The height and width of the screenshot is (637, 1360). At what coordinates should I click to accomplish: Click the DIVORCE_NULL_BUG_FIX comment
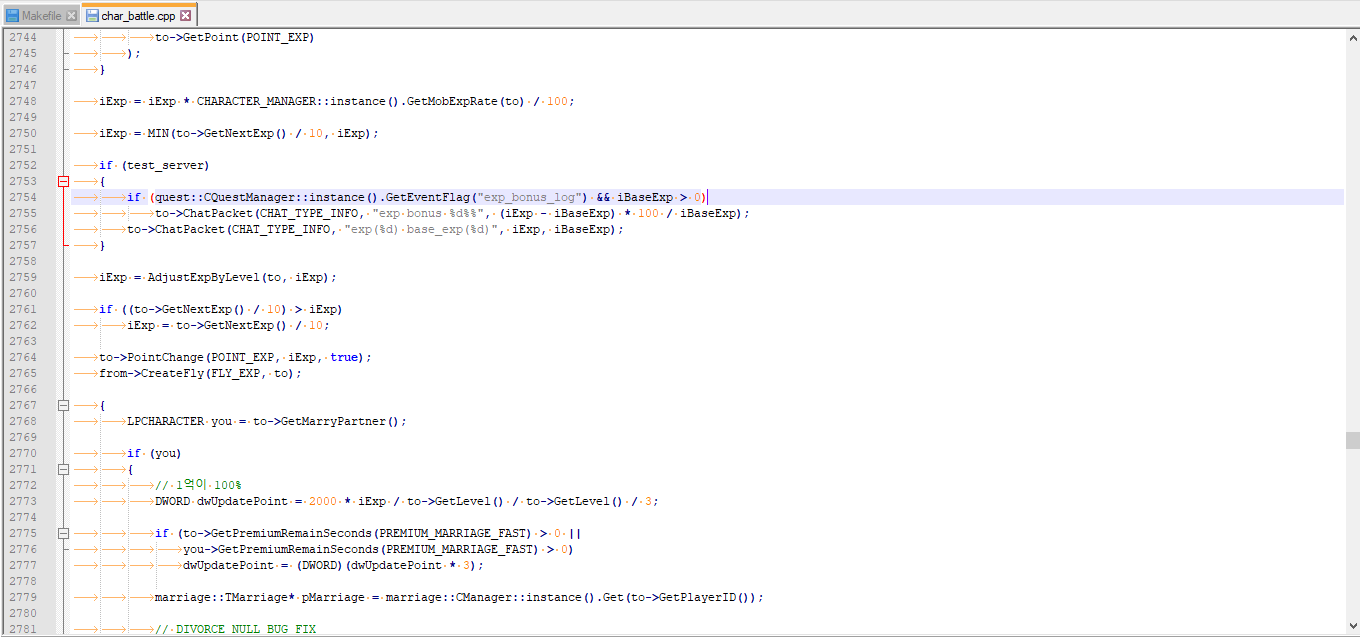(x=236, y=629)
